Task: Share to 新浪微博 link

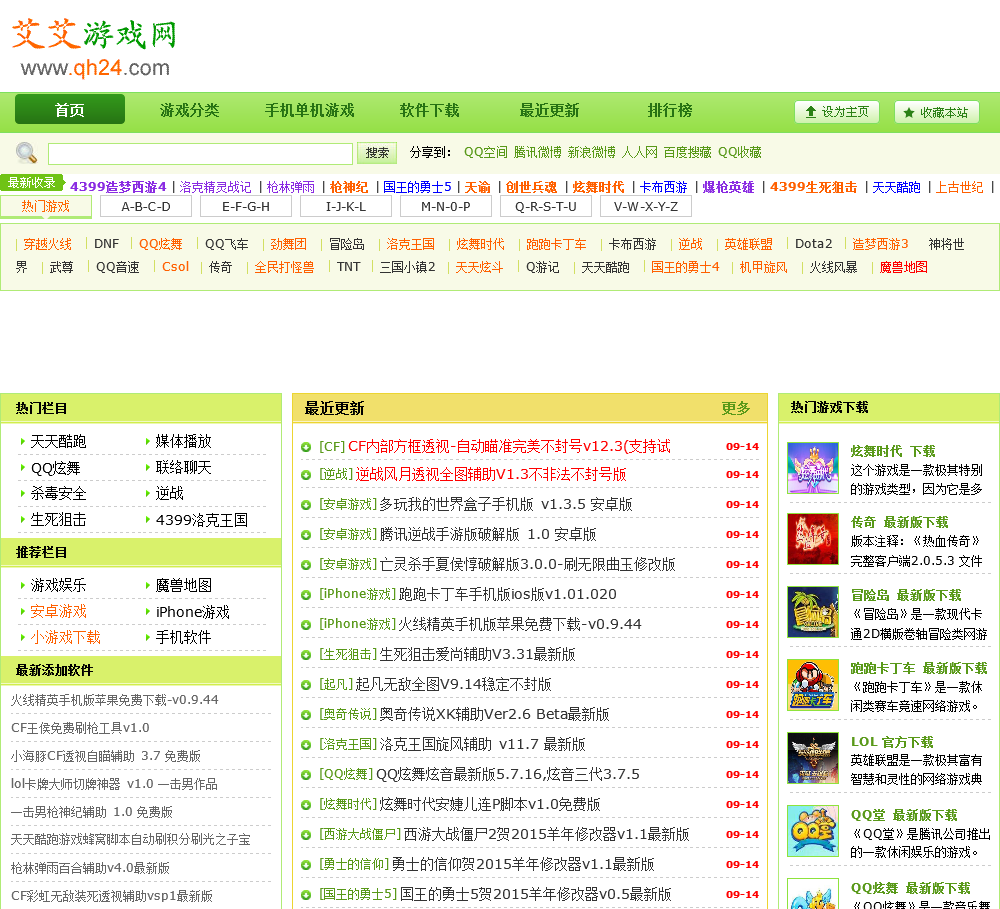Action: (x=592, y=152)
